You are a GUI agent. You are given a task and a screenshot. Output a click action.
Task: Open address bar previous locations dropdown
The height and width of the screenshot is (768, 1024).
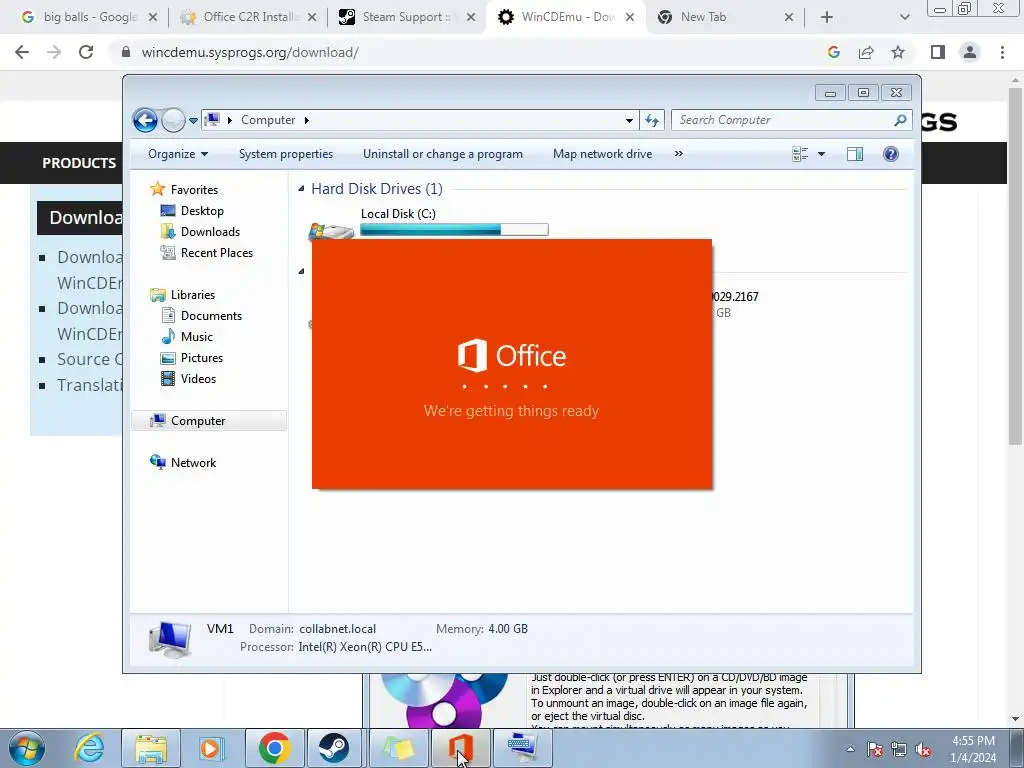(629, 120)
